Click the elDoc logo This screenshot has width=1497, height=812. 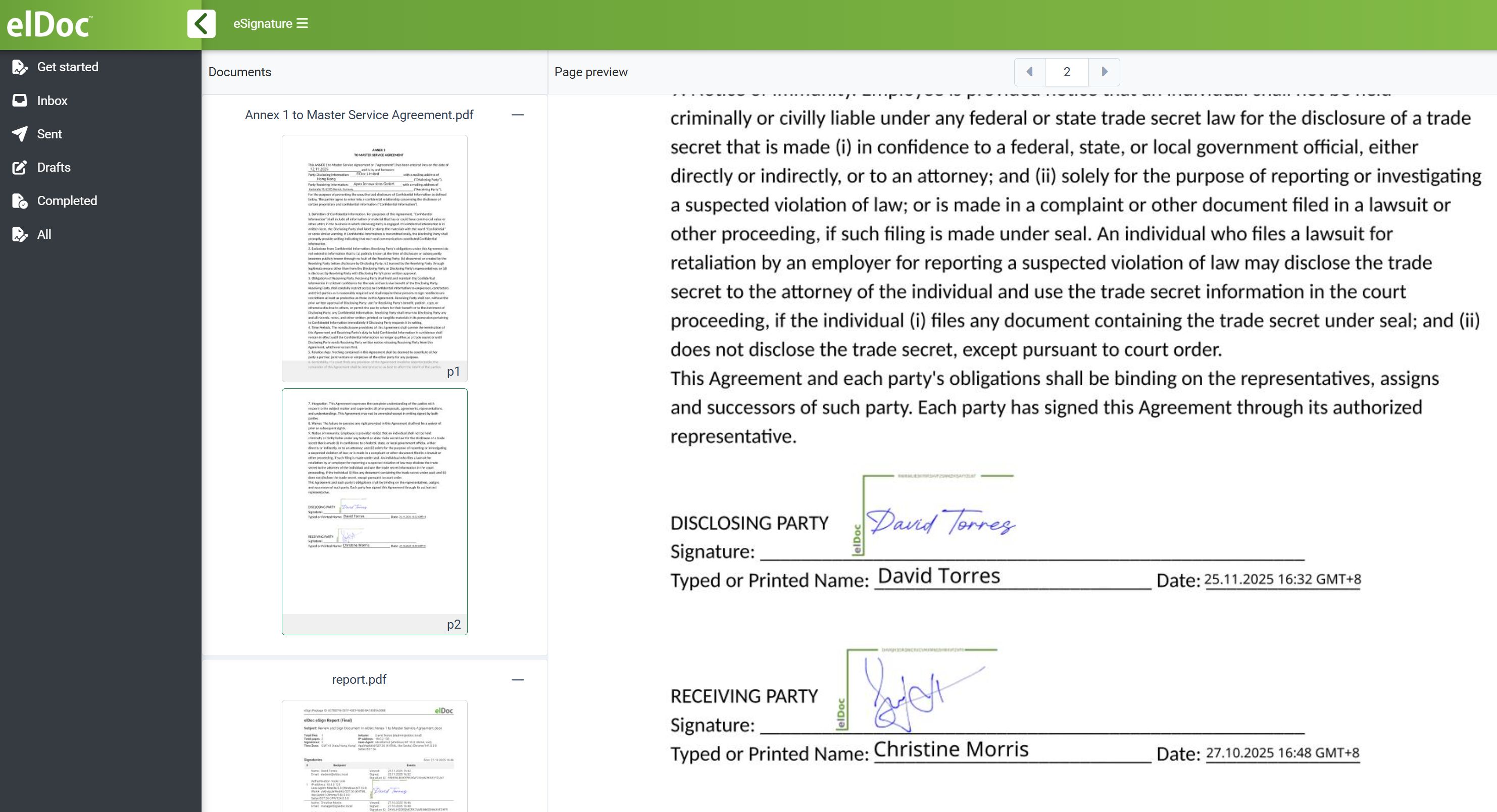(49, 23)
